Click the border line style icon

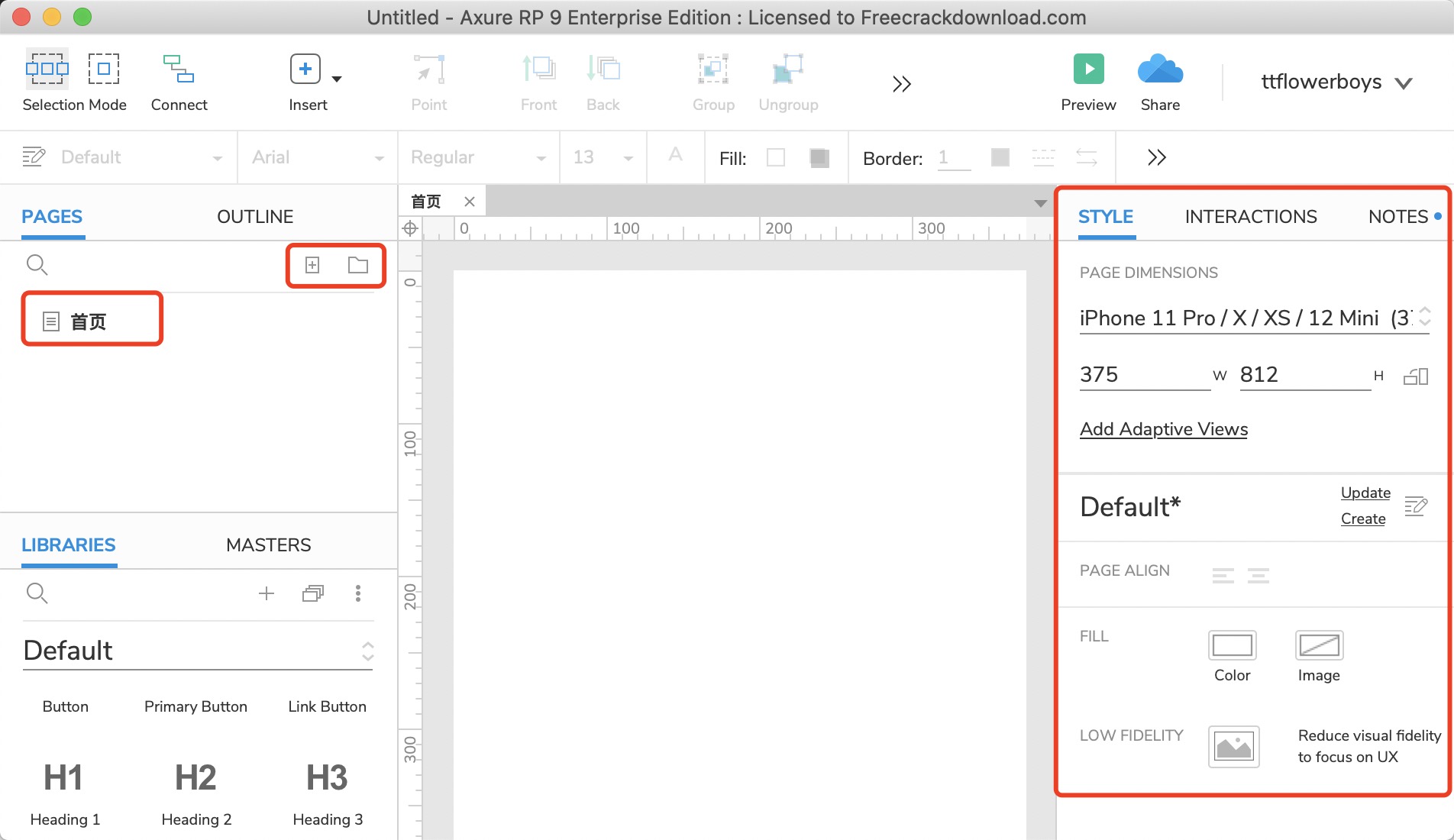(1043, 157)
